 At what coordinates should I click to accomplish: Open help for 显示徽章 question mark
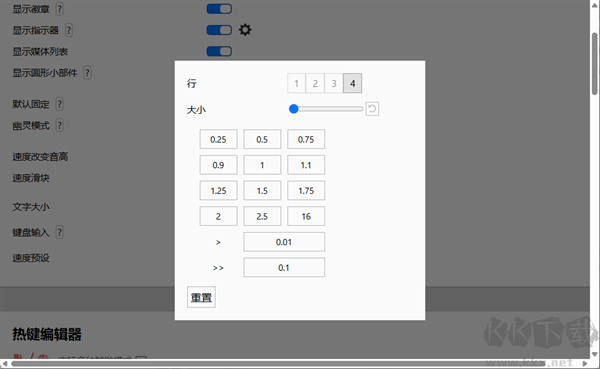59,9
